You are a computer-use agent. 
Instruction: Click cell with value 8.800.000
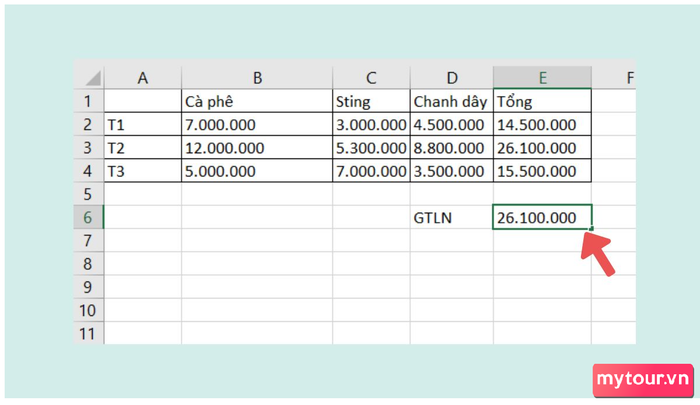[452, 147]
